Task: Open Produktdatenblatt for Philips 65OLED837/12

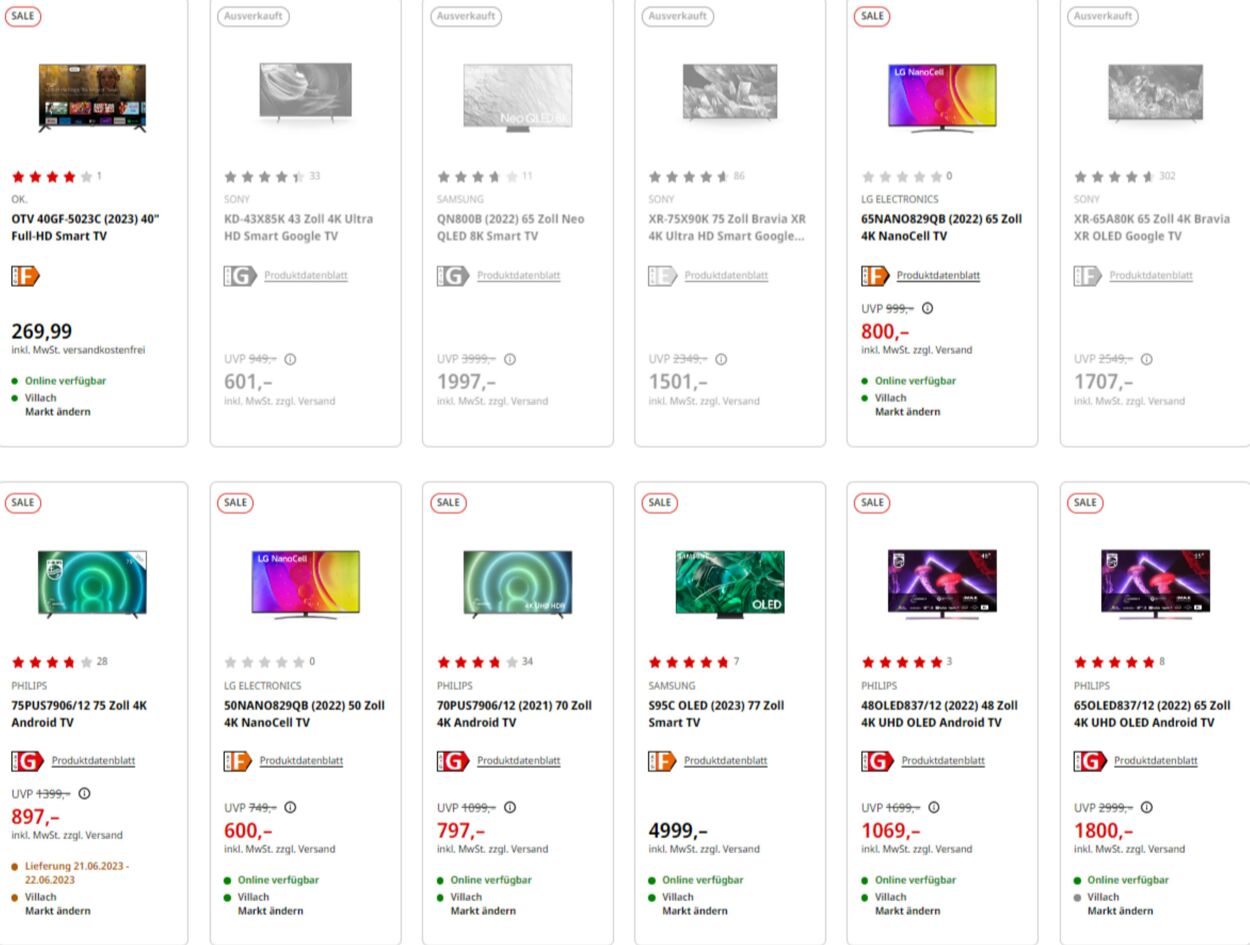Action: [x=1155, y=761]
